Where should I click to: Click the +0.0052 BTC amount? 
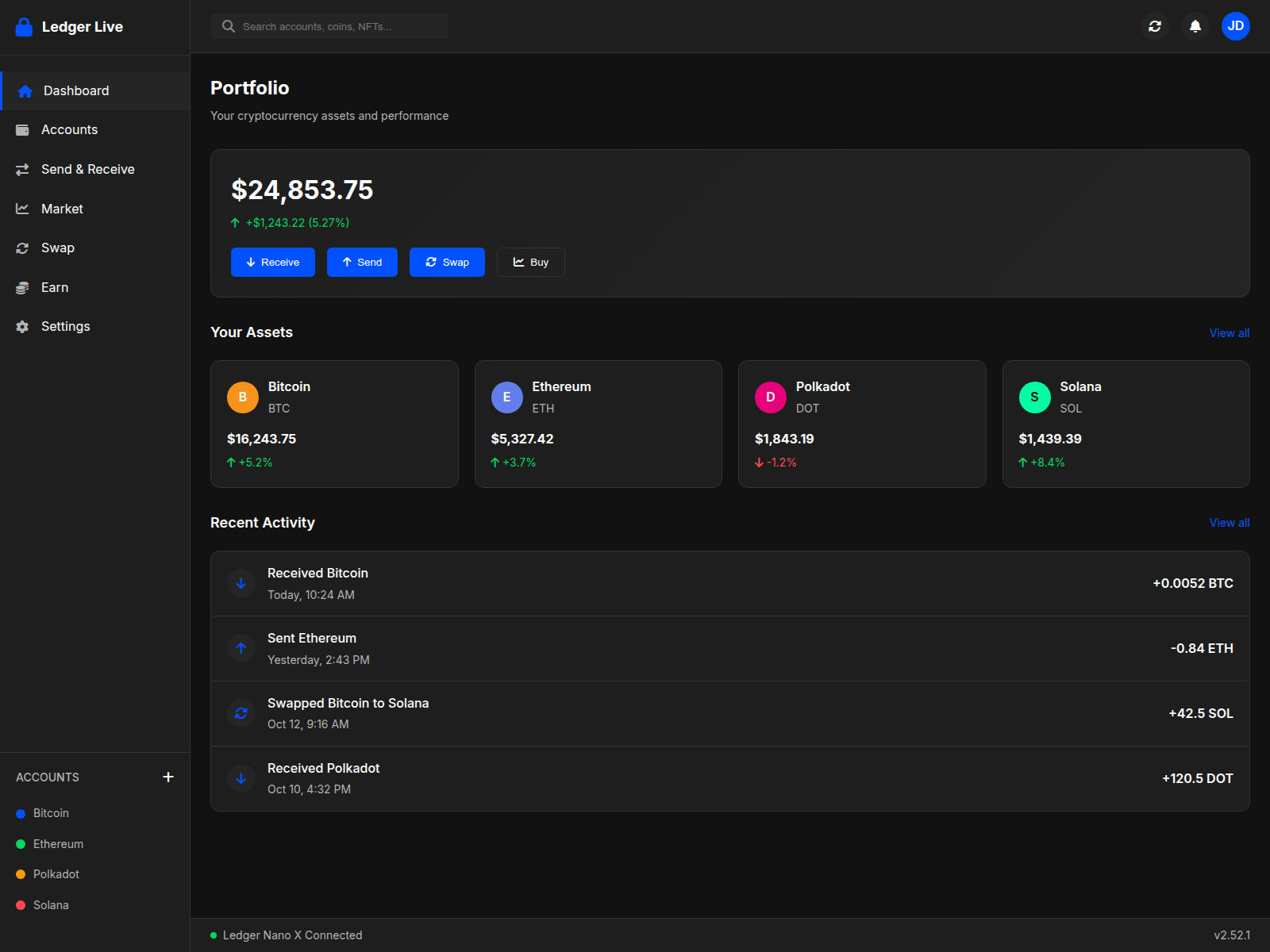(1193, 583)
